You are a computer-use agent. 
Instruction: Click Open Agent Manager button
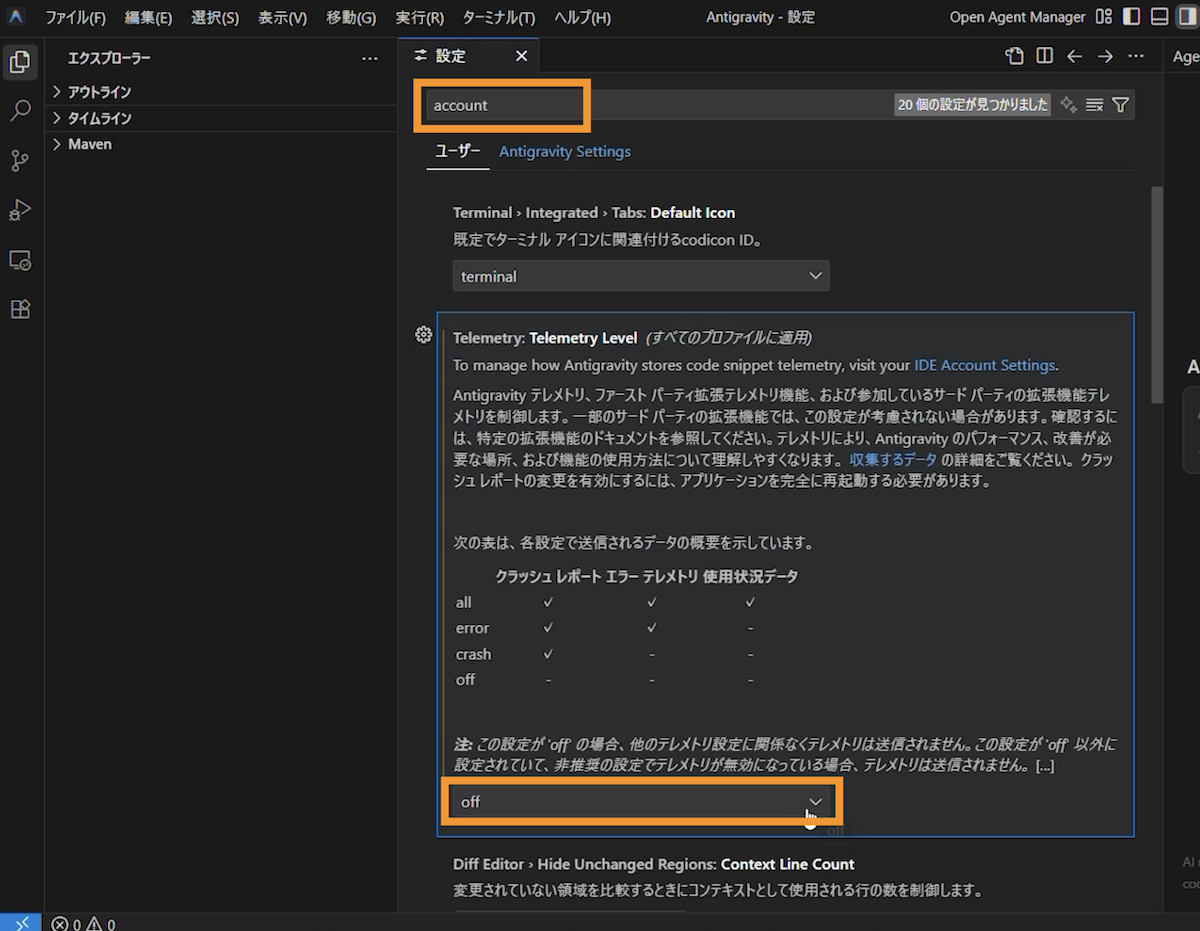click(1017, 17)
